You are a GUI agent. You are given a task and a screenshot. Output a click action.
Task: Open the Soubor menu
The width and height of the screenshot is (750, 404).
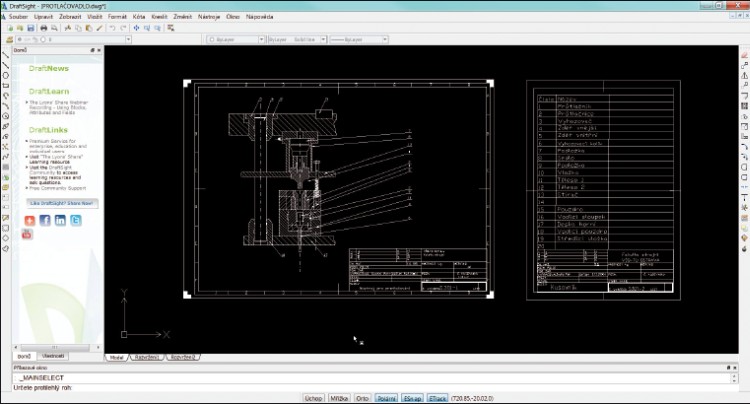(18, 17)
